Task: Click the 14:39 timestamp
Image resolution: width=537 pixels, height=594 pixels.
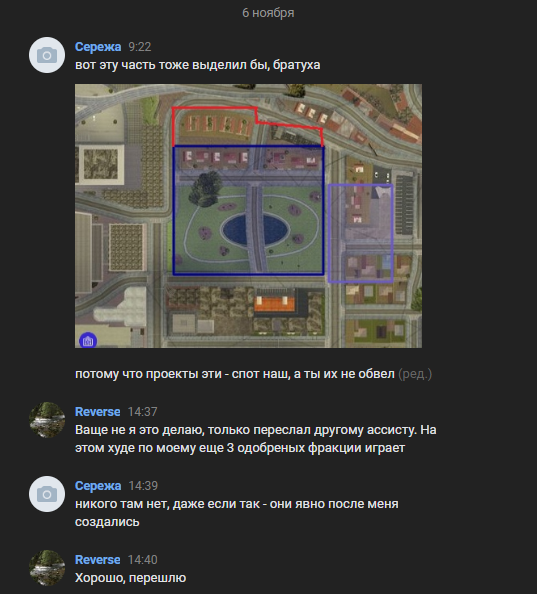Action: [143, 486]
